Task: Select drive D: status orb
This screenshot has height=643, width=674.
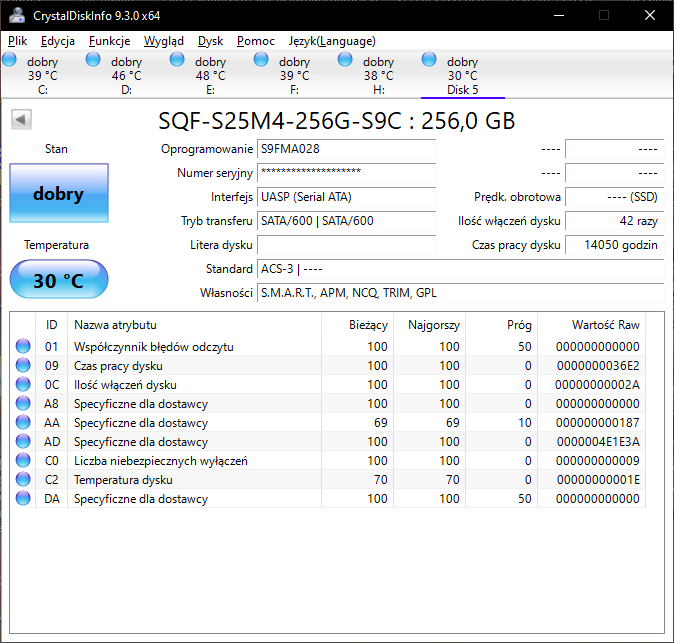Action: (93, 60)
